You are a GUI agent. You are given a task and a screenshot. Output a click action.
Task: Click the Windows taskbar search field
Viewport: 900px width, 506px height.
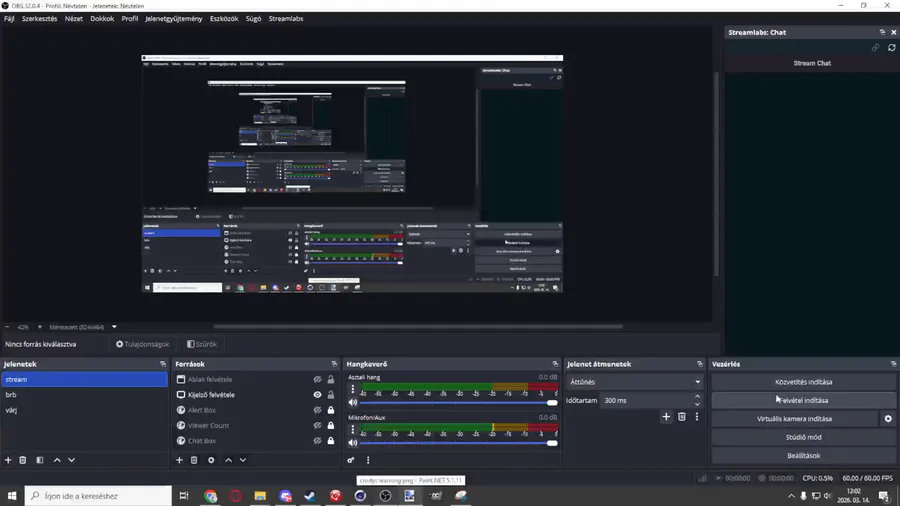coord(98,496)
